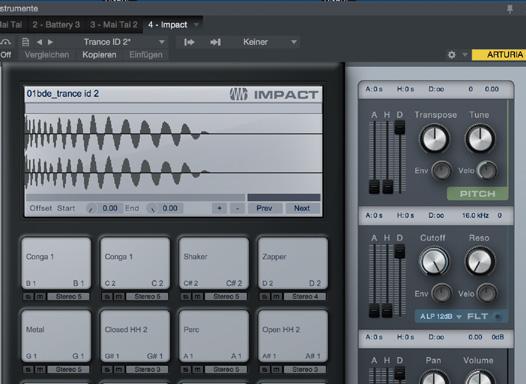
Task: Switch to the 3 - Mai Tai 2 tab
Action: (x=114, y=25)
